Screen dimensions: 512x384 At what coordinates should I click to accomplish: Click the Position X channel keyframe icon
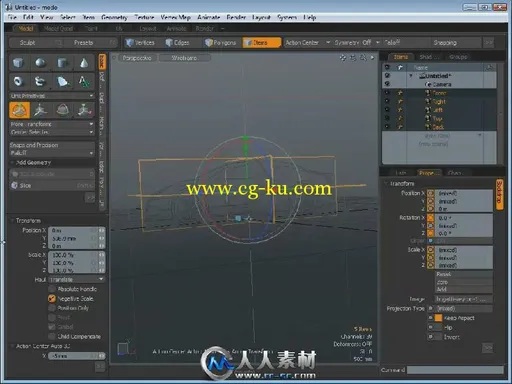pyautogui.click(x=431, y=193)
